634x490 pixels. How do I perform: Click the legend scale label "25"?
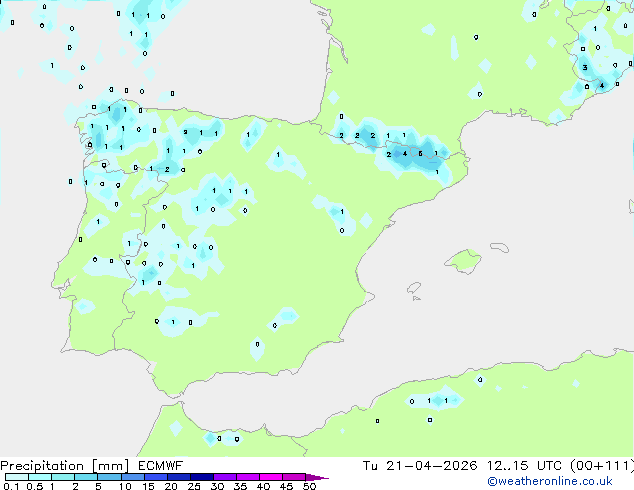[x=194, y=486]
